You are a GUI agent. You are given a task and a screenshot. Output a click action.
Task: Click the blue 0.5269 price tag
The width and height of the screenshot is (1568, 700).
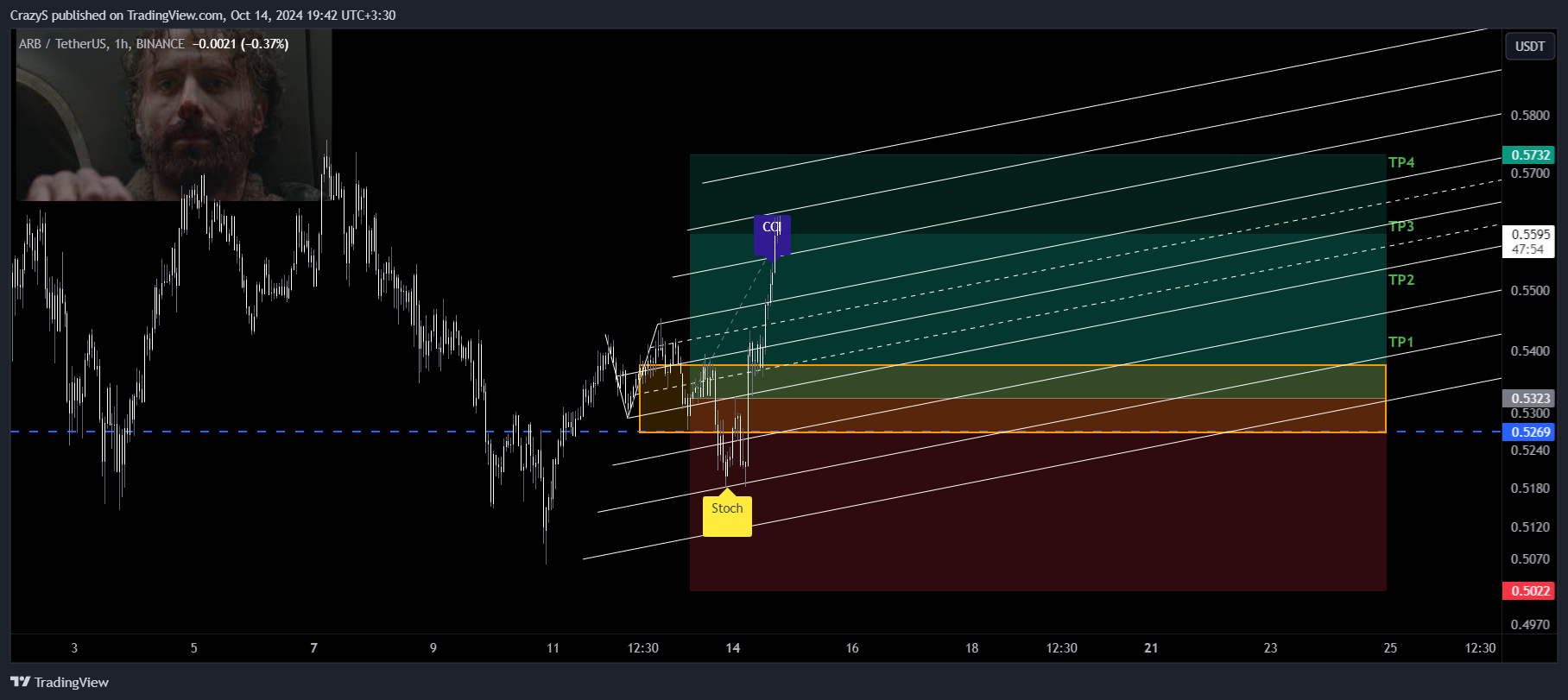(1529, 432)
